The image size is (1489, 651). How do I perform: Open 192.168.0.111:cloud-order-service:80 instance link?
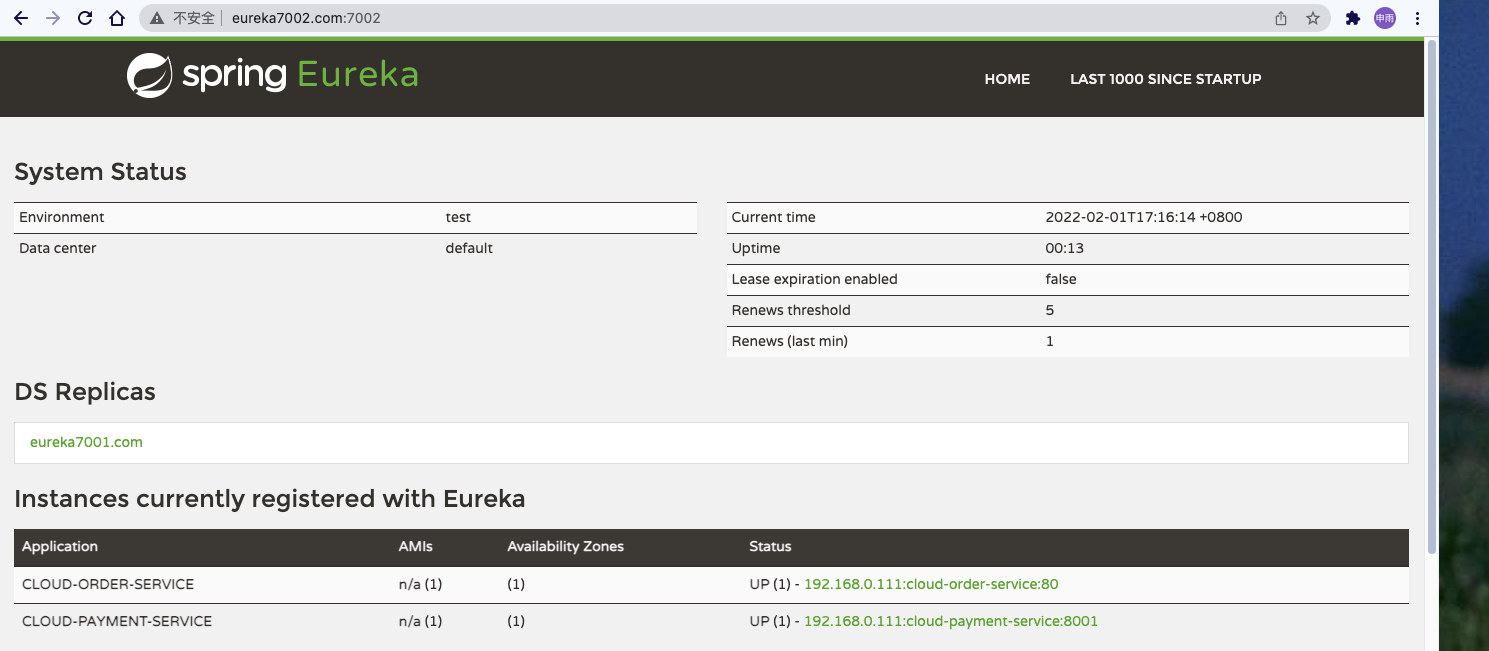(931, 584)
